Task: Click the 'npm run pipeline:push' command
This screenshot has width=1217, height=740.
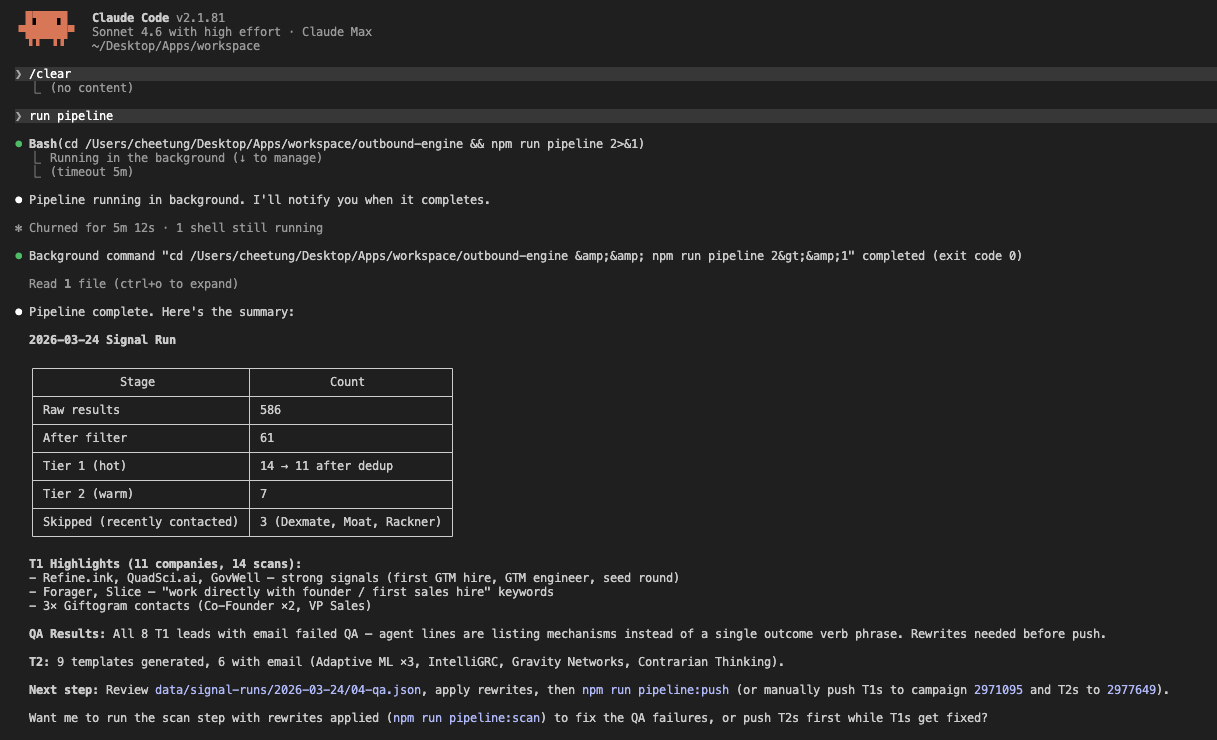Action: pyautogui.click(x=653, y=690)
